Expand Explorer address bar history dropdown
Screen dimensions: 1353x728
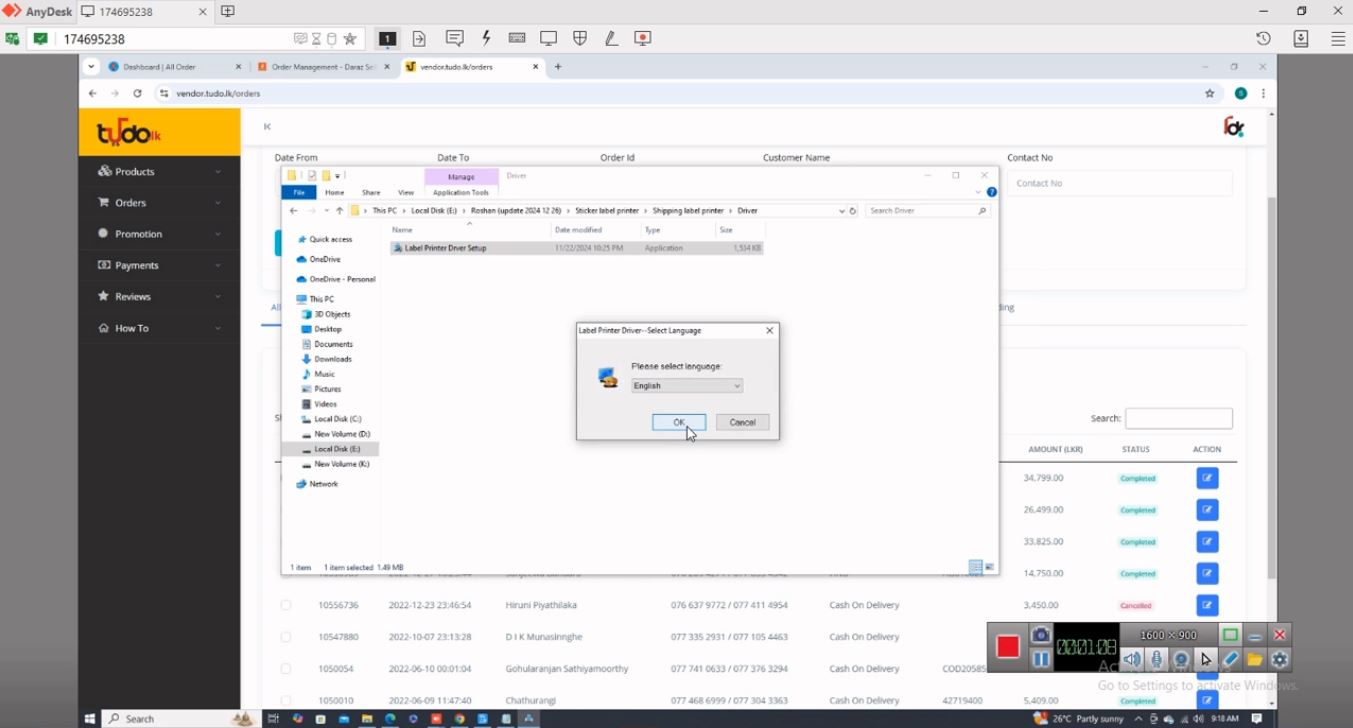point(841,211)
